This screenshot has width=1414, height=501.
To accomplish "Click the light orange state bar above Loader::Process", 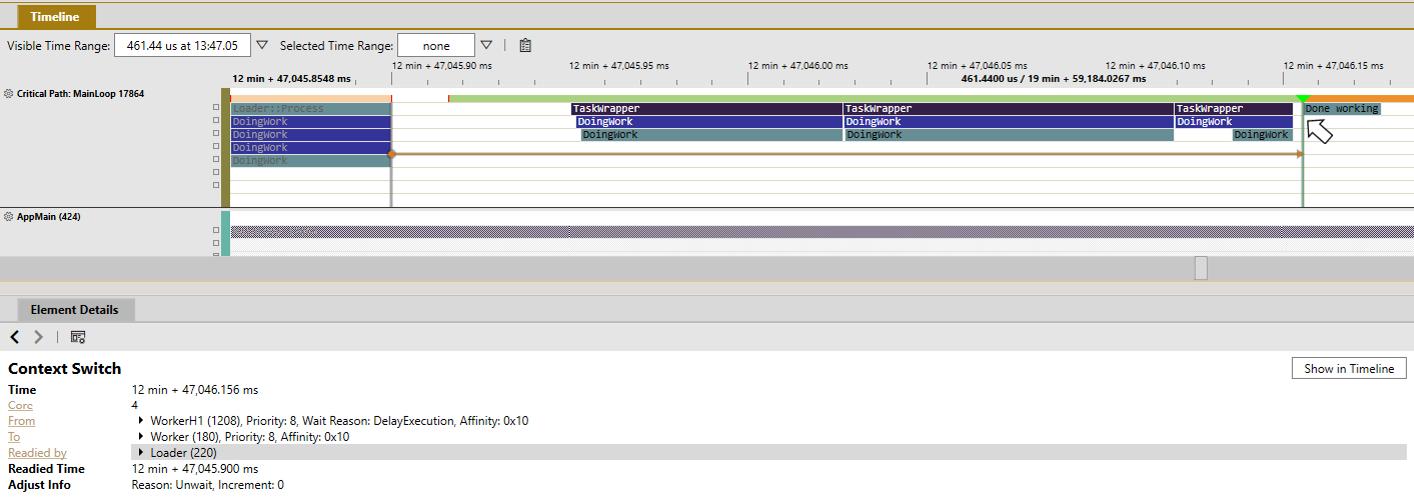I will pyautogui.click(x=310, y=99).
